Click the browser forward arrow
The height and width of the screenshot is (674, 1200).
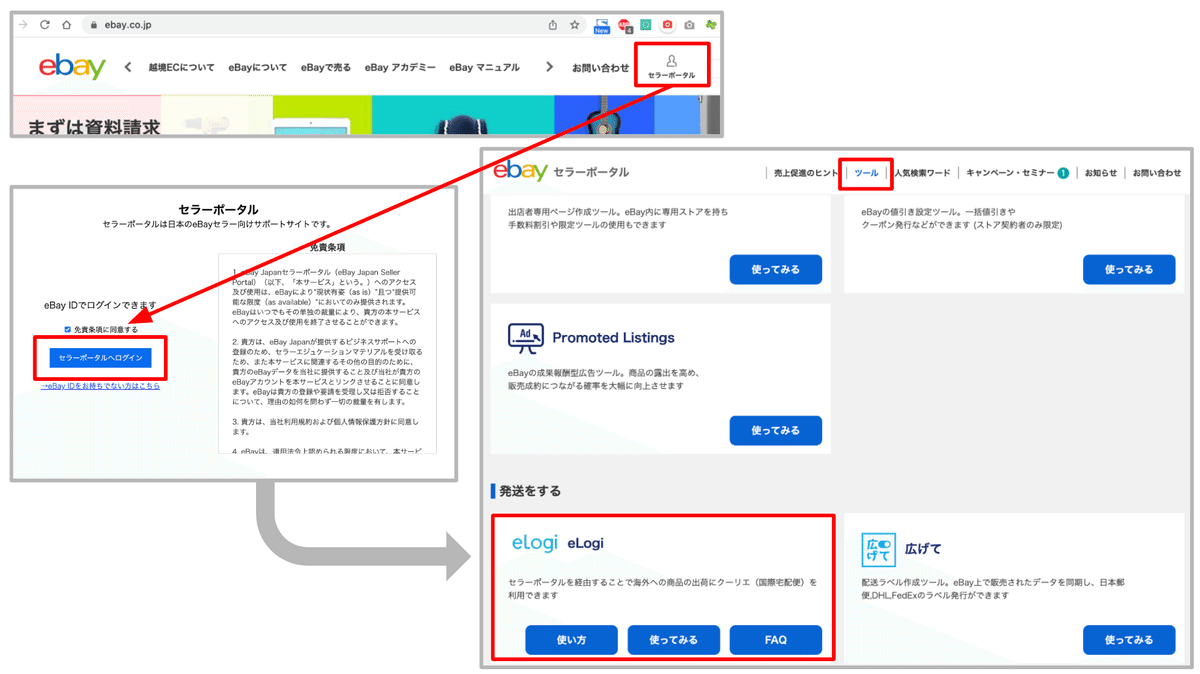pyautogui.click(x=23, y=25)
